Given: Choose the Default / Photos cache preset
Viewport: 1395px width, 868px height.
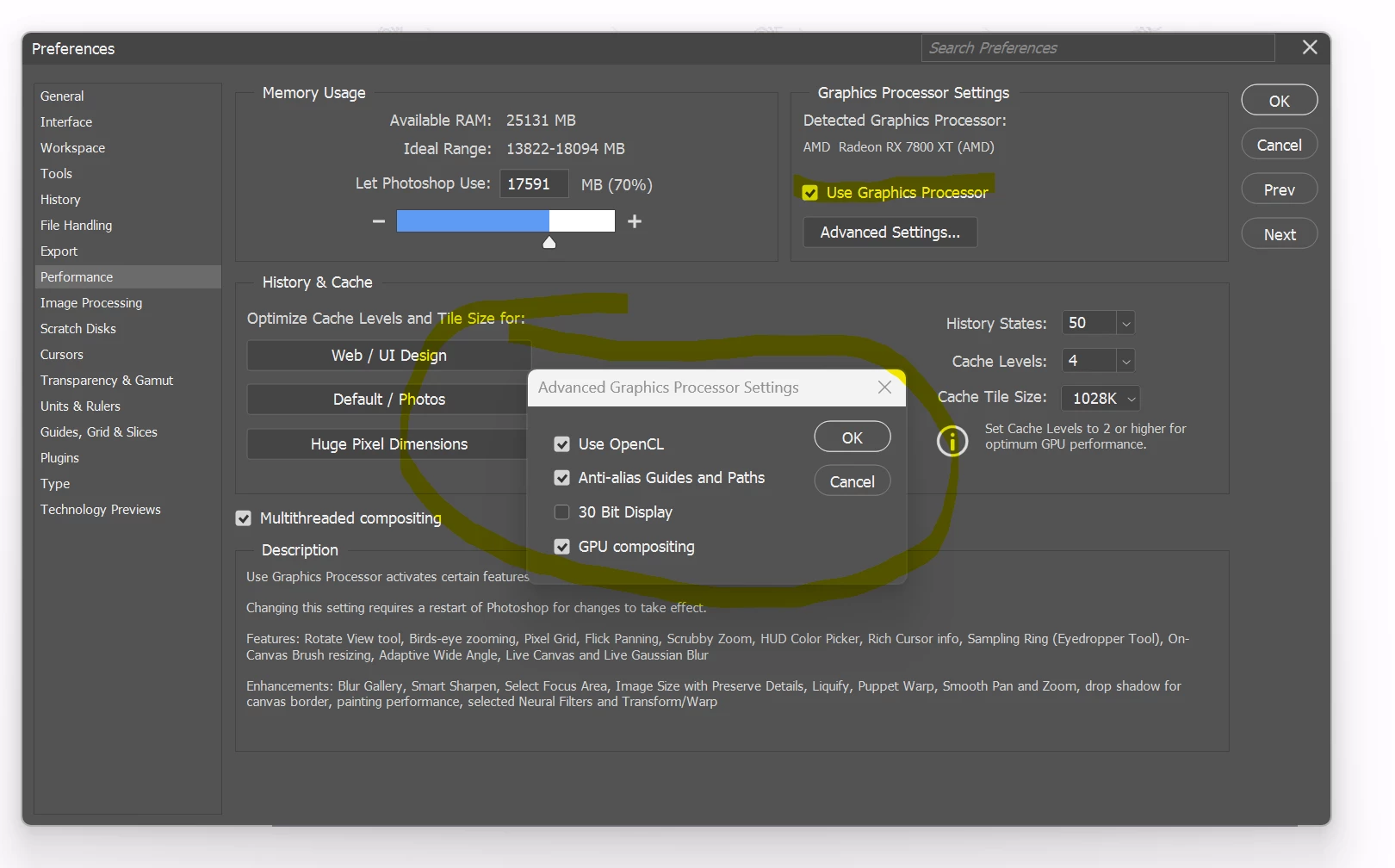Looking at the screenshot, I should 389,400.
